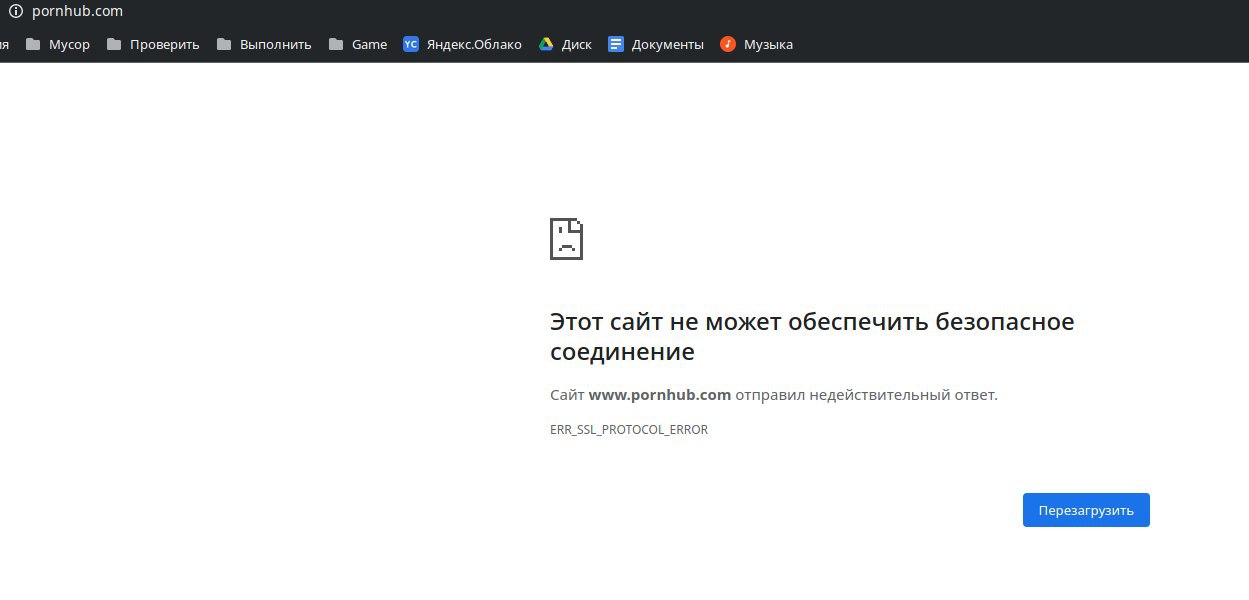Open the Диск bookmark
The height and width of the screenshot is (600, 1249).
(565, 44)
